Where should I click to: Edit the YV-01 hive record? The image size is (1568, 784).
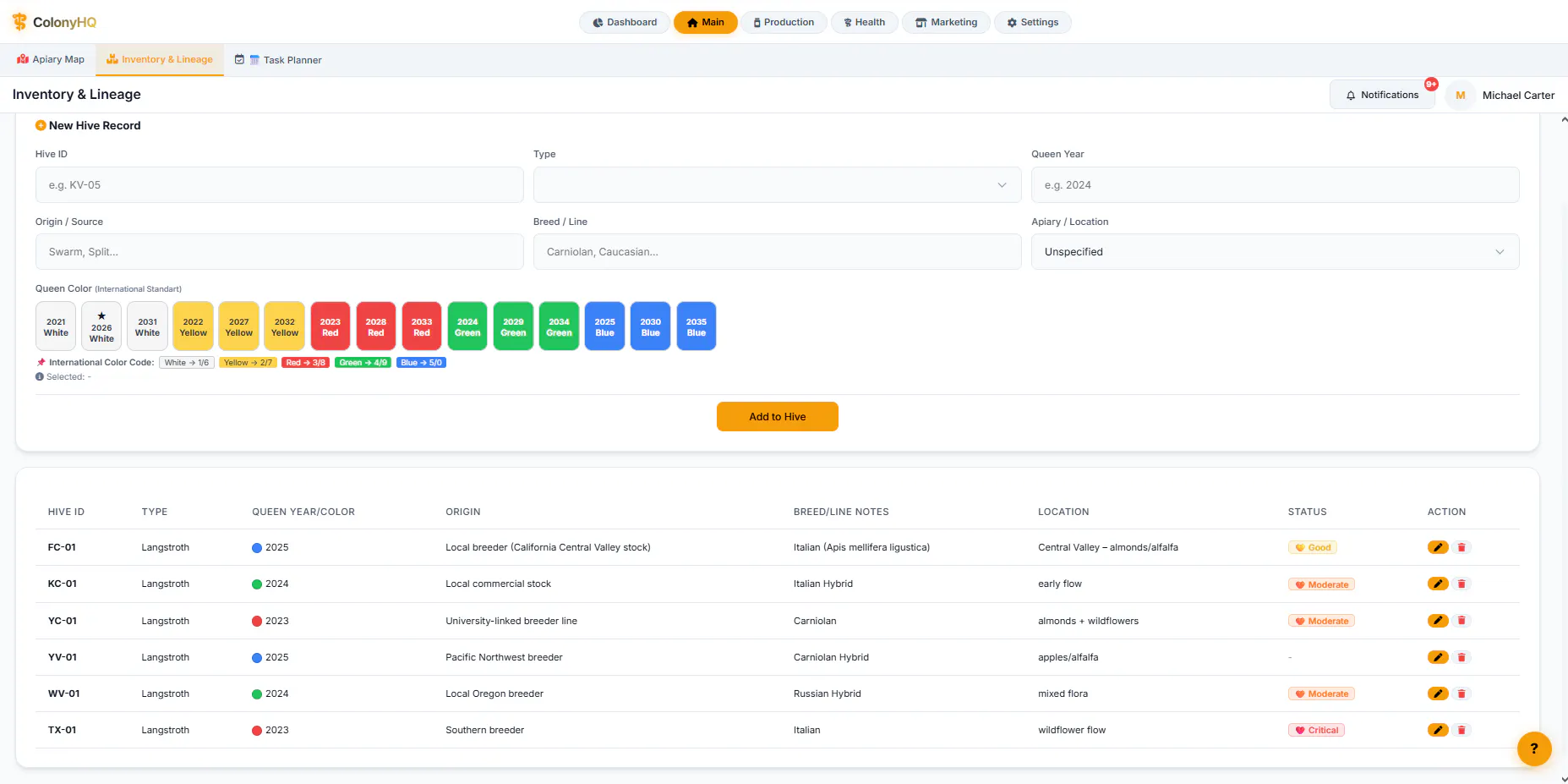point(1438,657)
